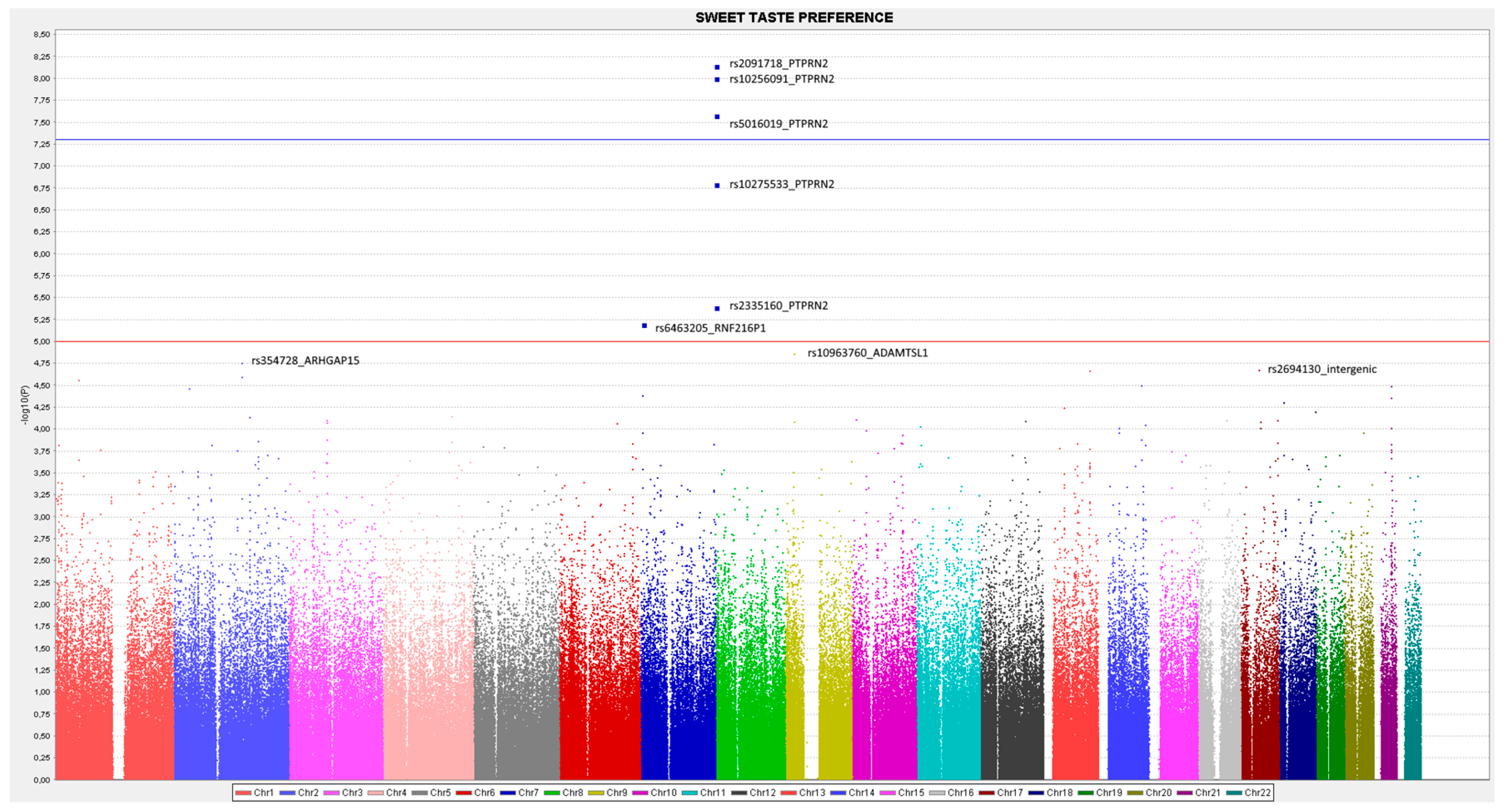
Task: Click the Chr11 cyan legend swatch
Action: (691, 793)
